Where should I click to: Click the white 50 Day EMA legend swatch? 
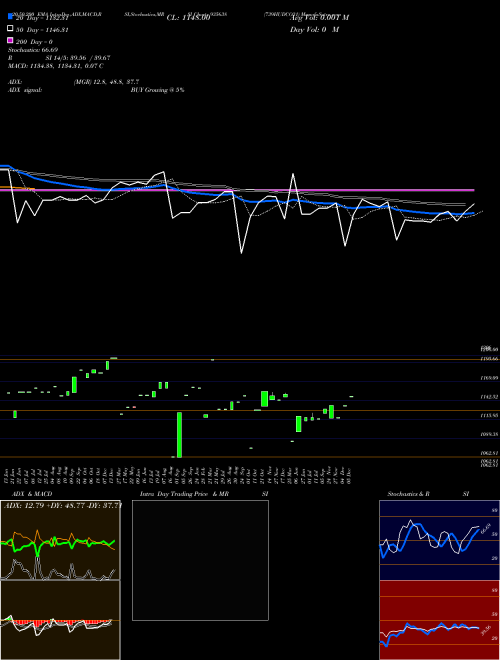pyautogui.click(x=10, y=29)
